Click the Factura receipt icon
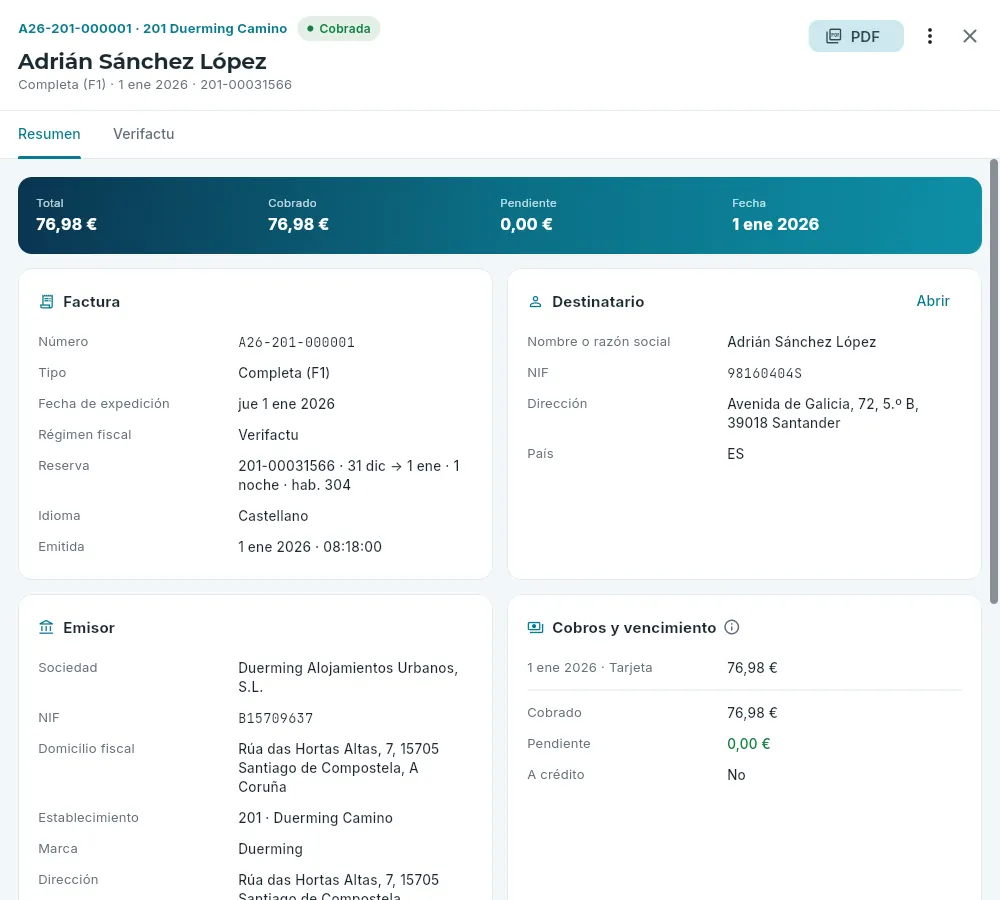This screenshot has width=1000, height=900. click(x=47, y=302)
